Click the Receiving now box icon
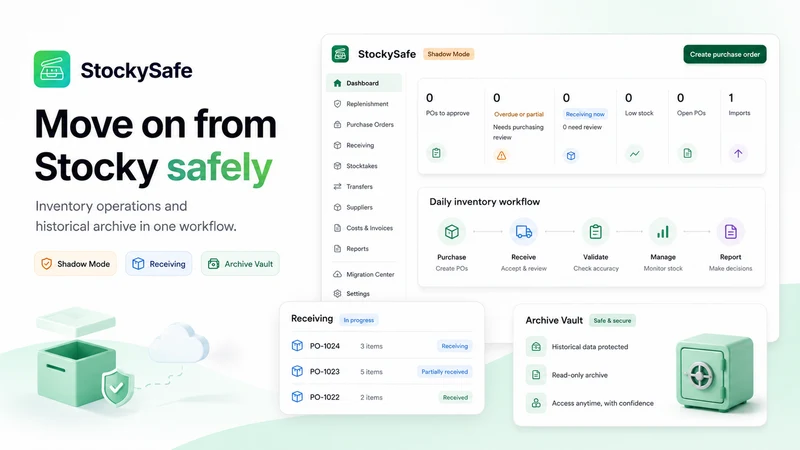 pos(571,156)
